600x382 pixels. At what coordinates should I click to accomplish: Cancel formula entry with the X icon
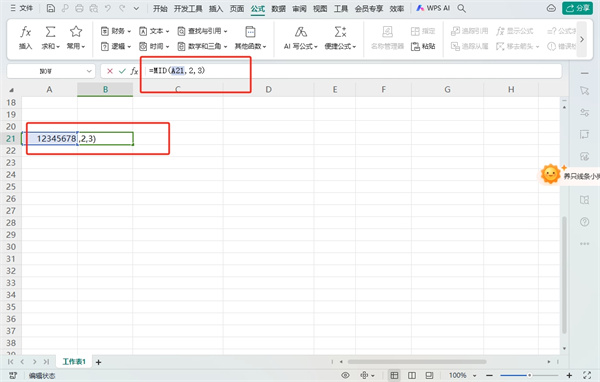[x=110, y=71]
